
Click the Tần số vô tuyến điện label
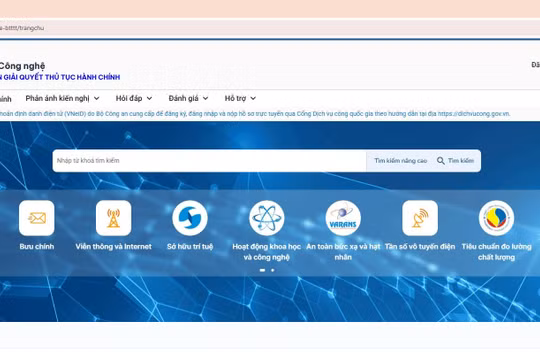tap(420, 247)
